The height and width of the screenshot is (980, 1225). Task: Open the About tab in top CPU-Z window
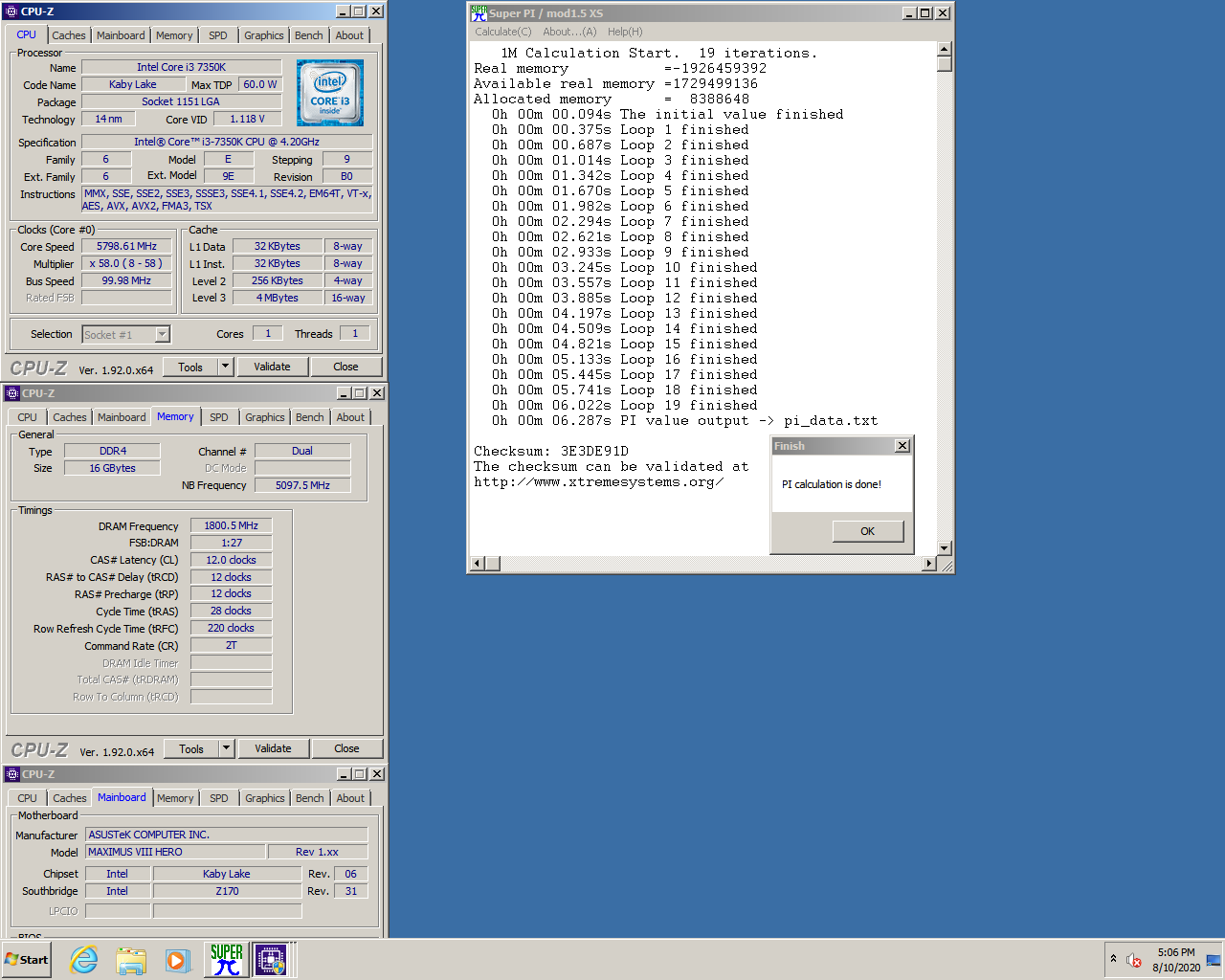(x=349, y=35)
